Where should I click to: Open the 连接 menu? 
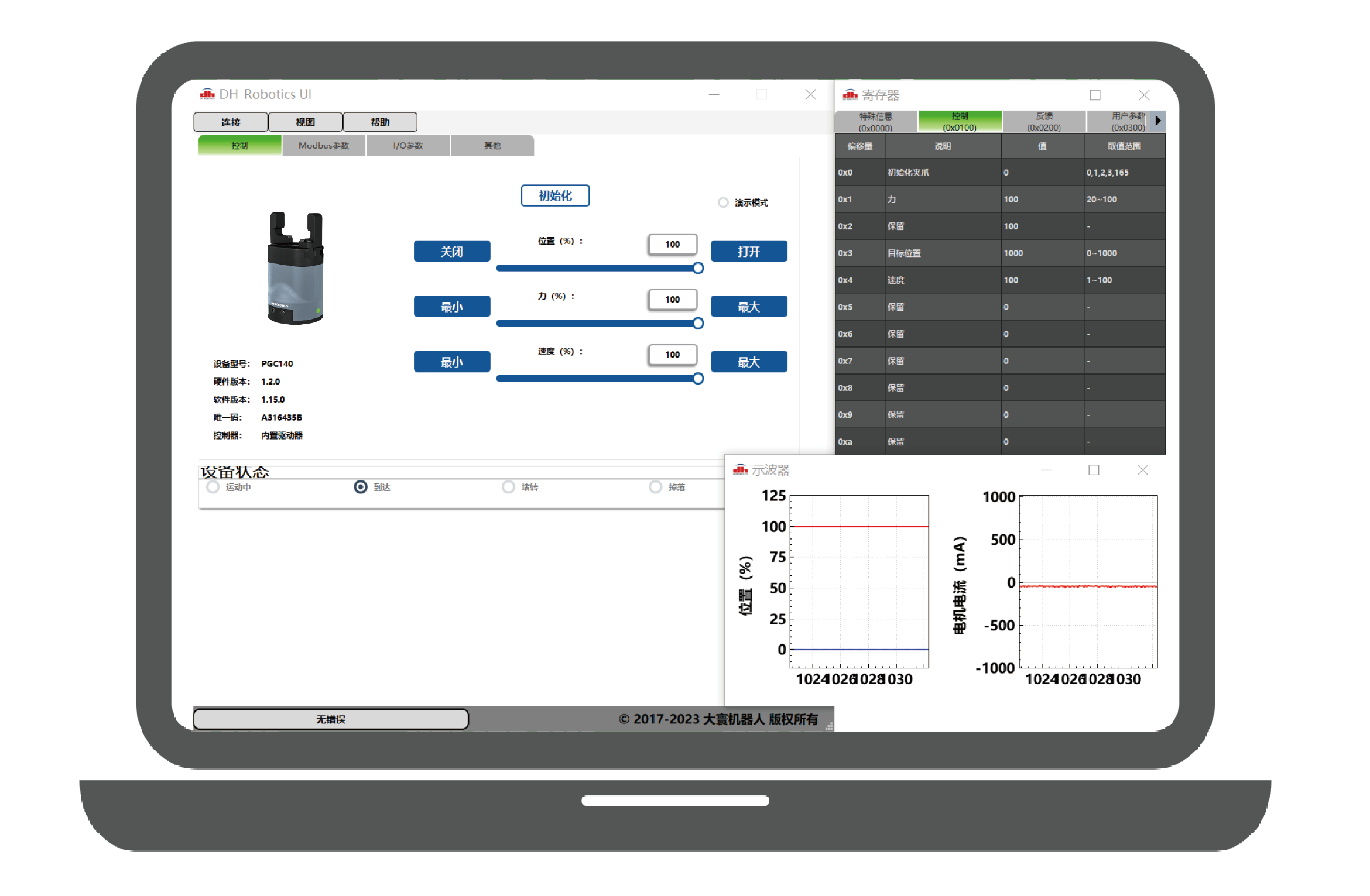(x=231, y=122)
